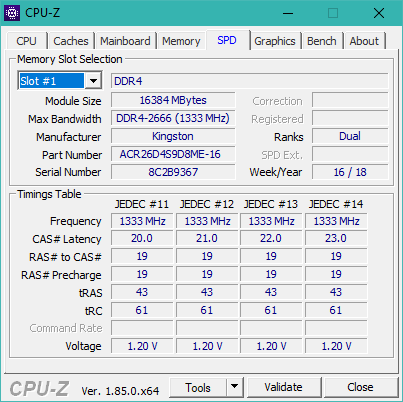Image resolution: width=403 pixels, height=402 pixels.
Task: Click the empty Correction field
Action: [x=350, y=100]
